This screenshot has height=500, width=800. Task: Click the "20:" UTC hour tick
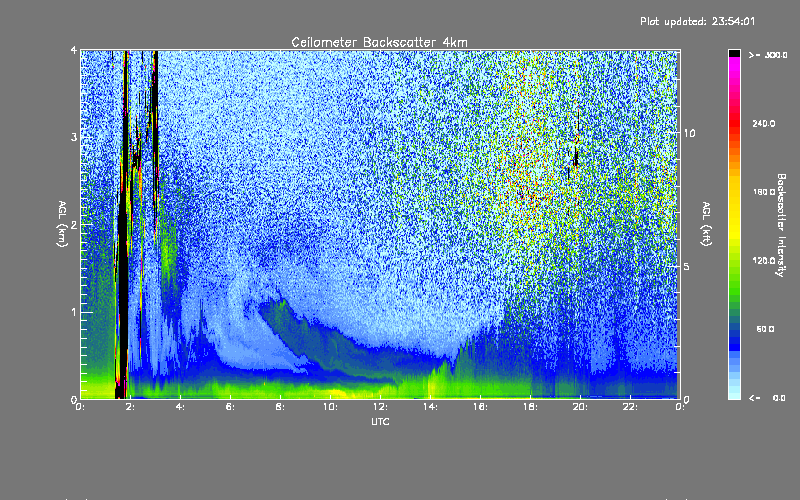pyautogui.click(x=580, y=407)
